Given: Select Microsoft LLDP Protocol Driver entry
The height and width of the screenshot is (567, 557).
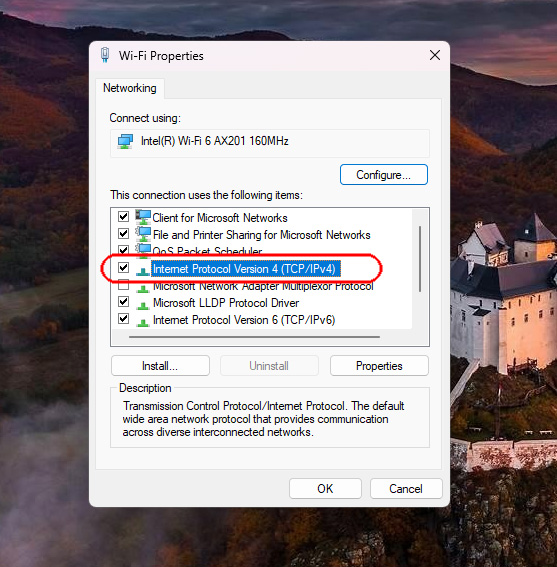Looking at the screenshot, I should (x=226, y=303).
